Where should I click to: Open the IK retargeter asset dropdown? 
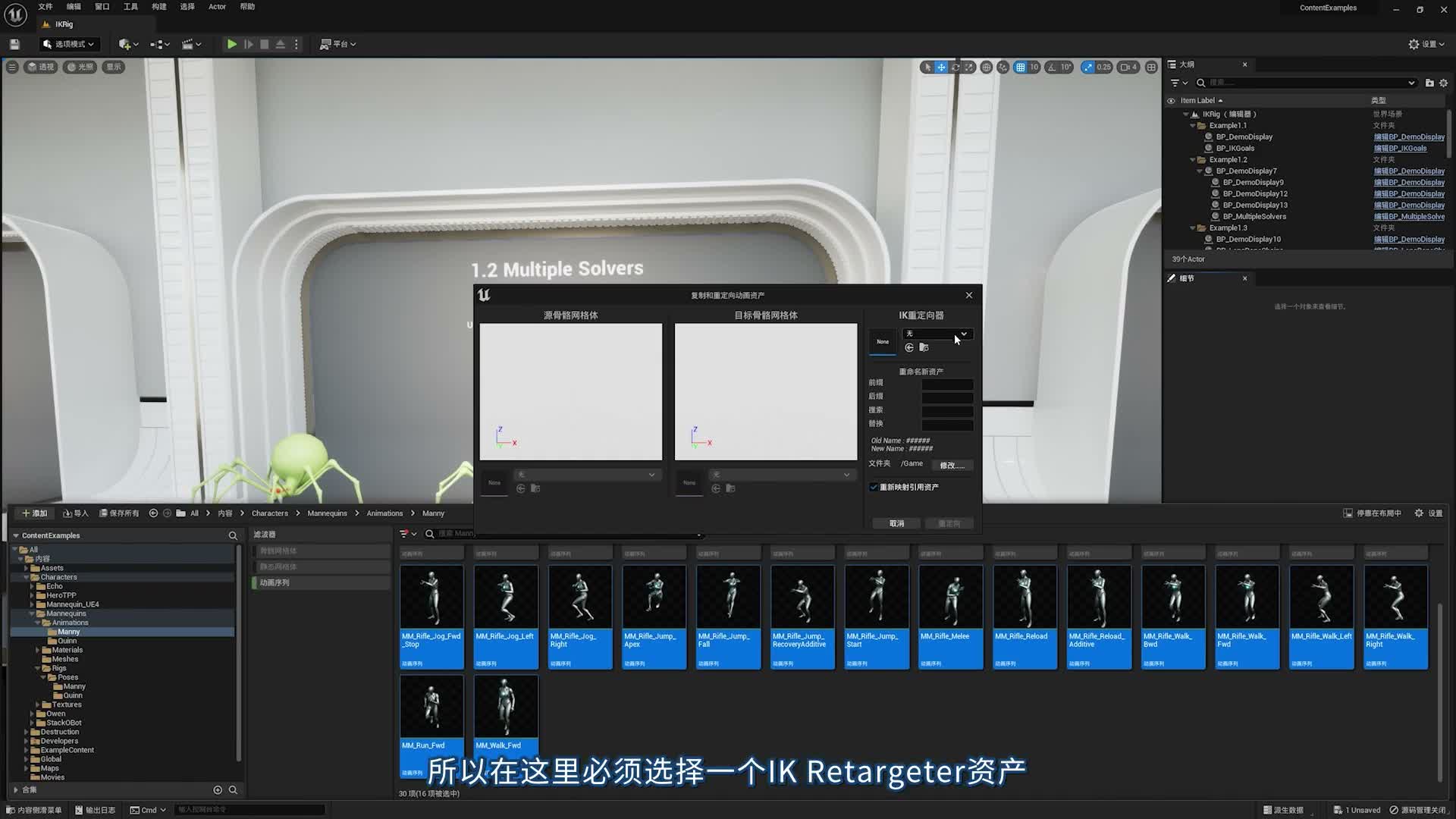[x=937, y=334]
